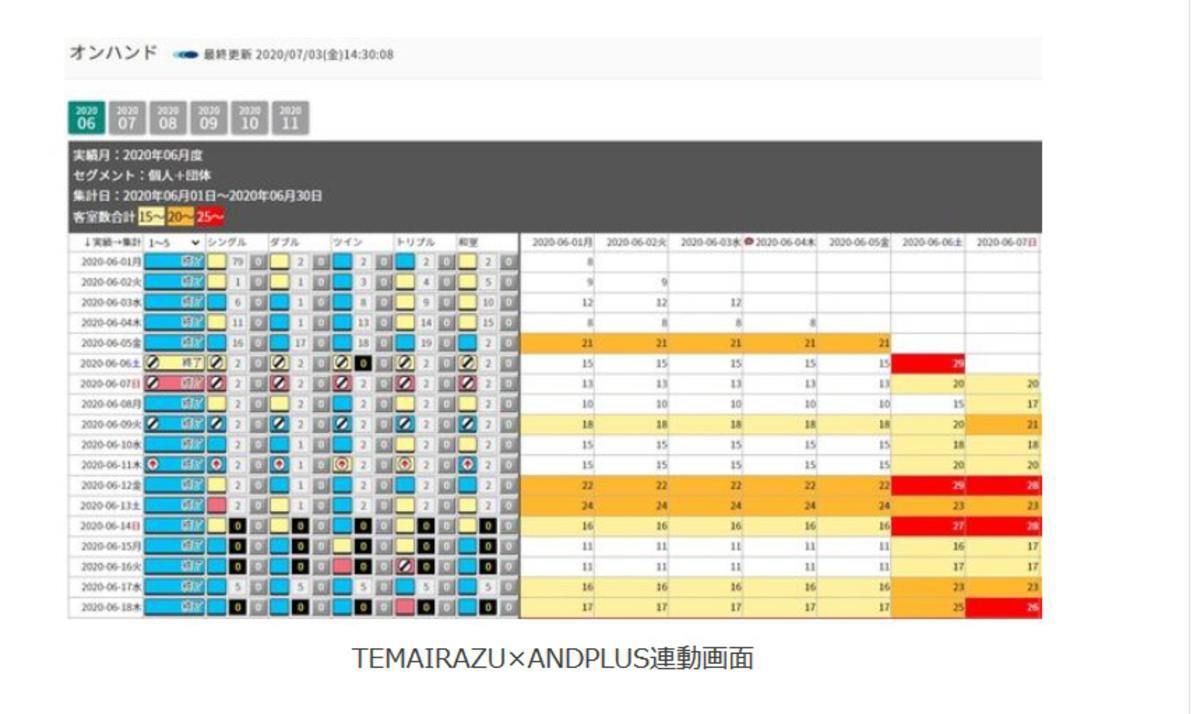
Task: Click the 2020-06-07日 column header
Action: 1004,242
